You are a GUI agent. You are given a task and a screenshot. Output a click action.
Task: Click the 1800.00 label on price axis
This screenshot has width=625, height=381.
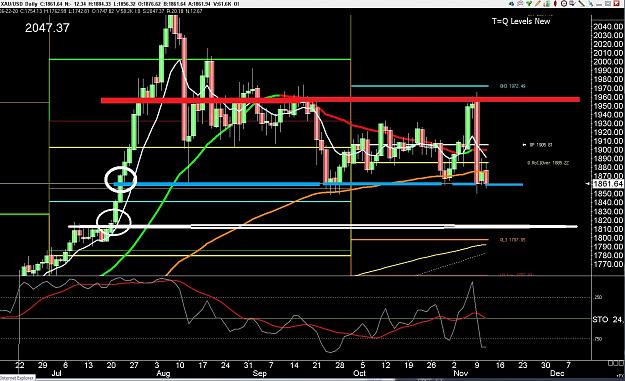coord(608,238)
